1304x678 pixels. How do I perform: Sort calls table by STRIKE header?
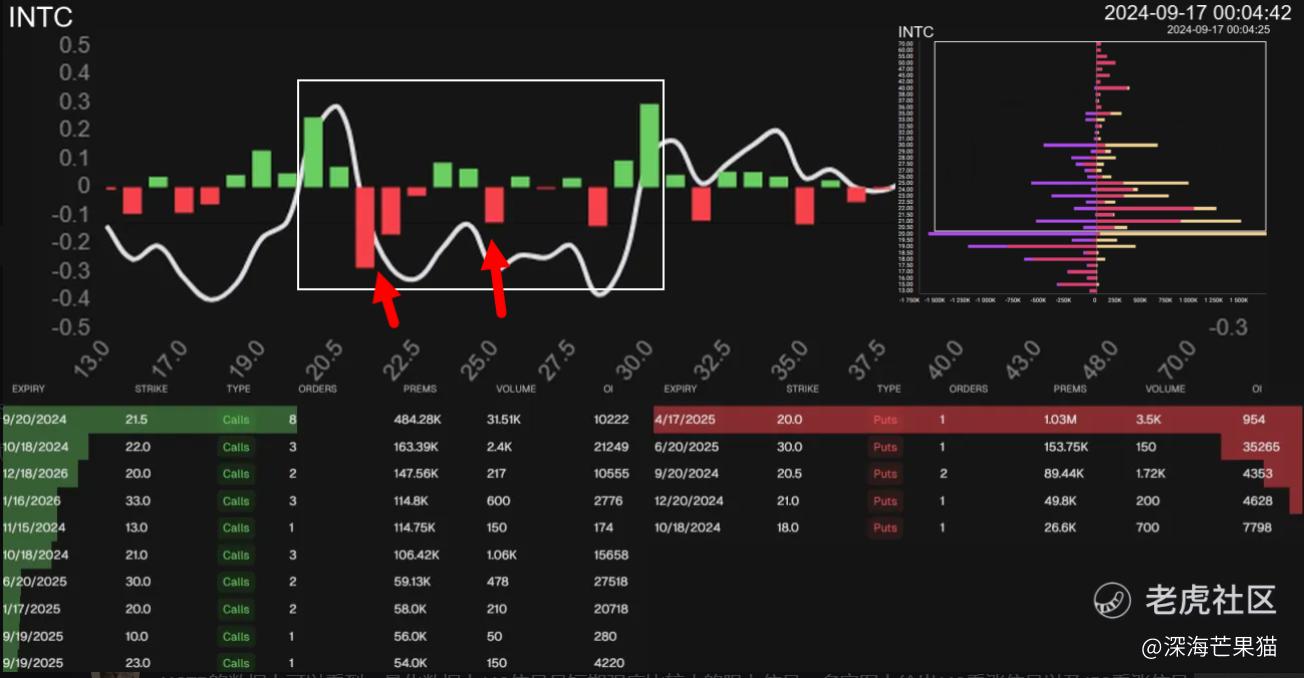click(x=151, y=389)
